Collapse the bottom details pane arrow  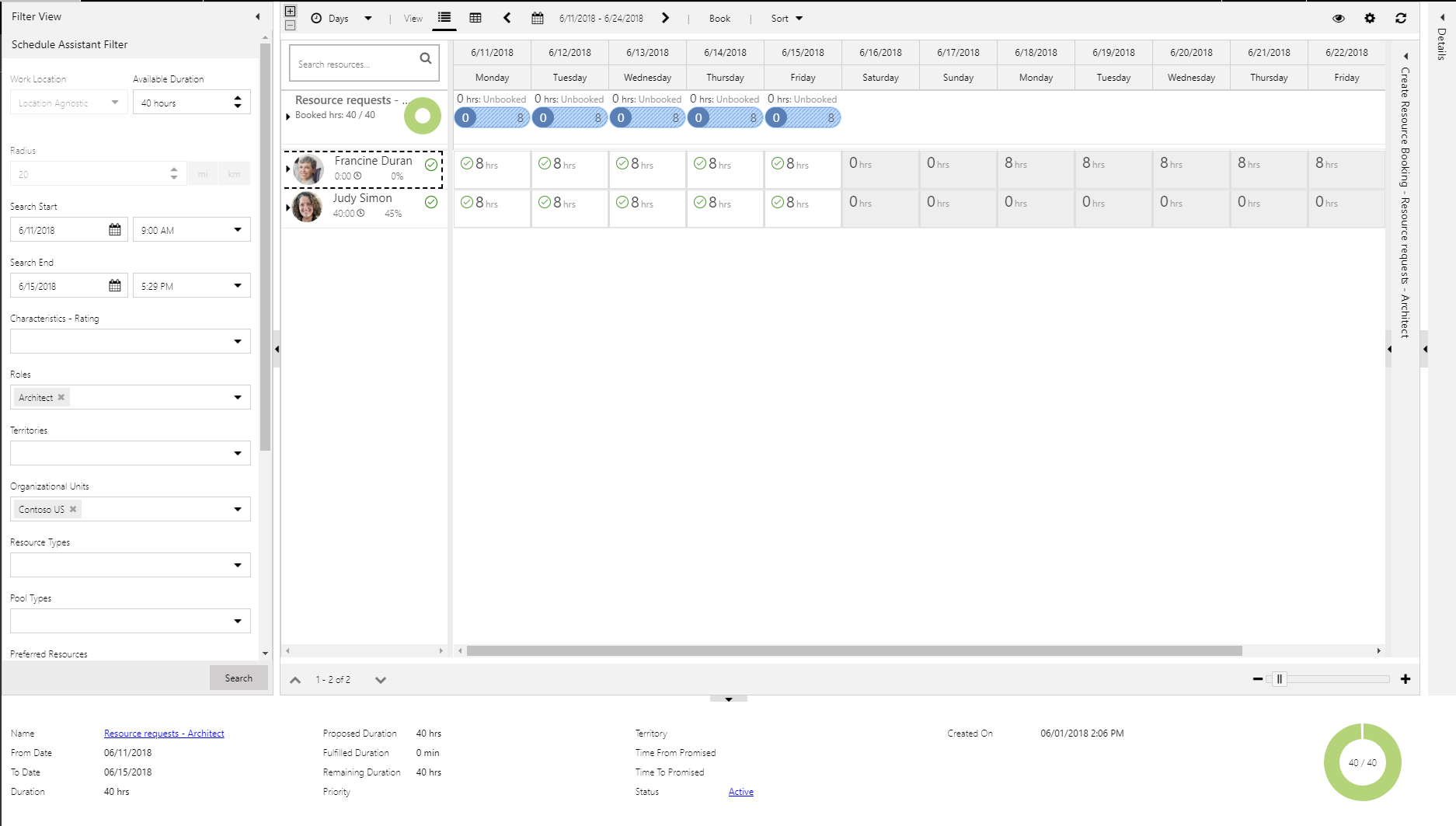point(729,699)
